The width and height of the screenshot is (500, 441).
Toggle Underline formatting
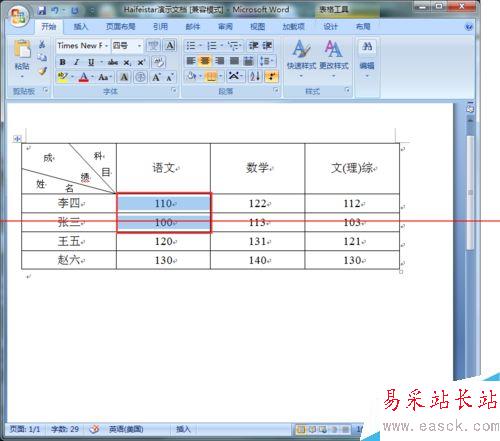click(91, 62)
